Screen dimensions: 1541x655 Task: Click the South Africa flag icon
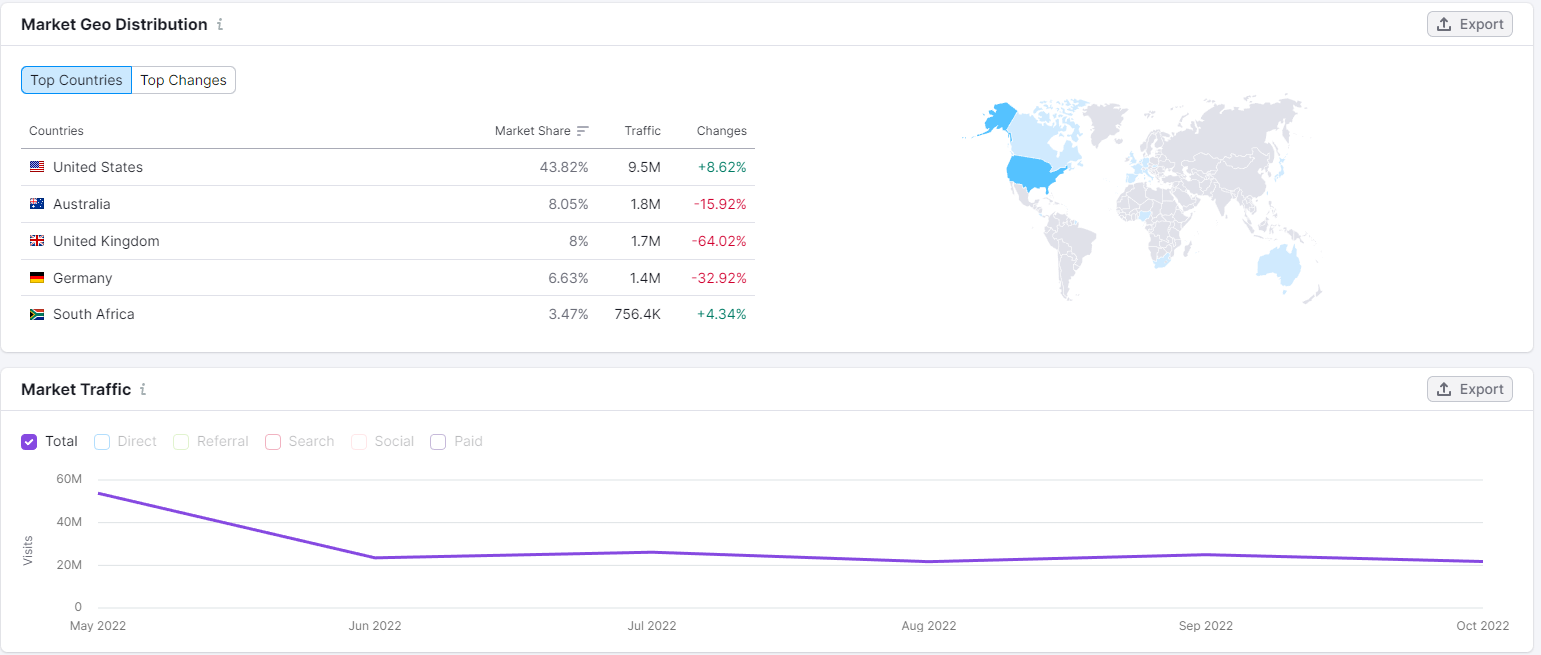tap(37, 314)
